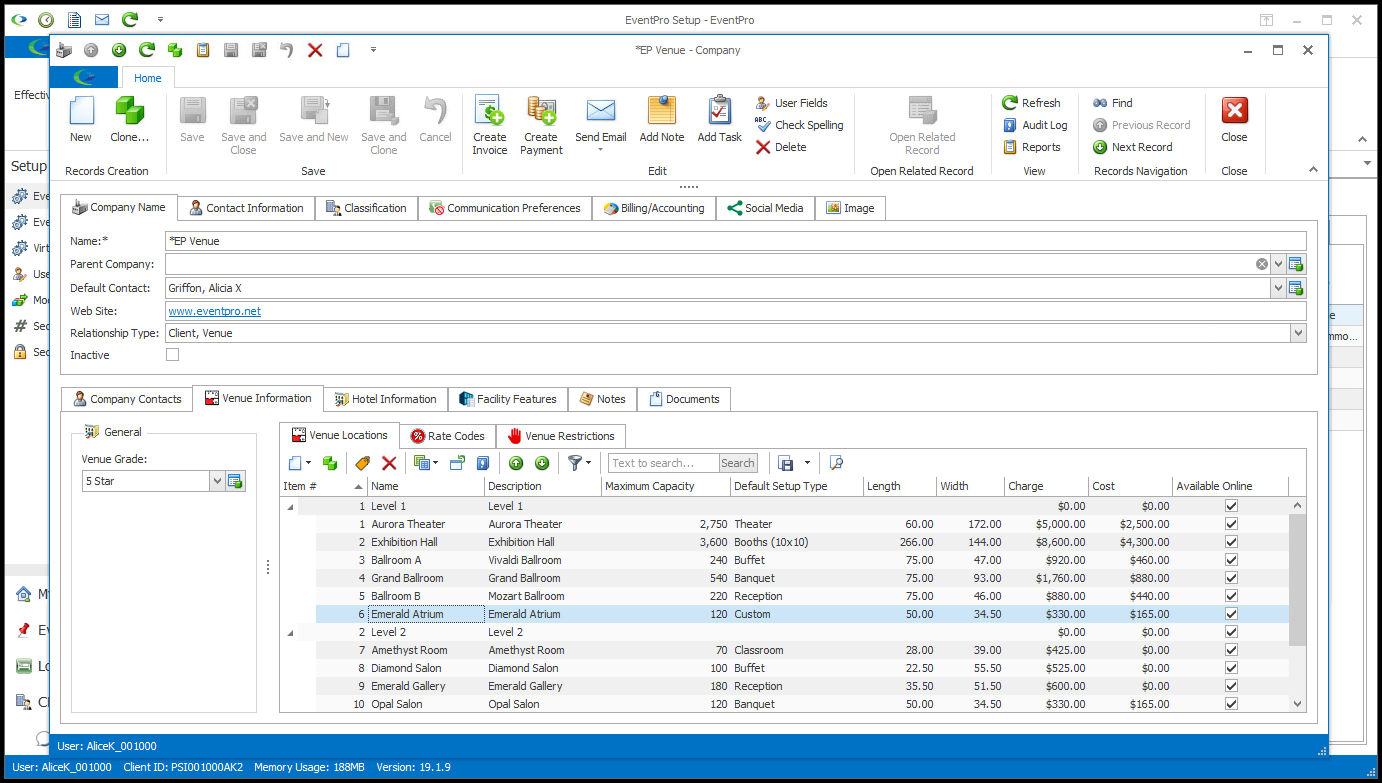
Task: Switch to the Rate Codes tab
Action: coord(447,436)
